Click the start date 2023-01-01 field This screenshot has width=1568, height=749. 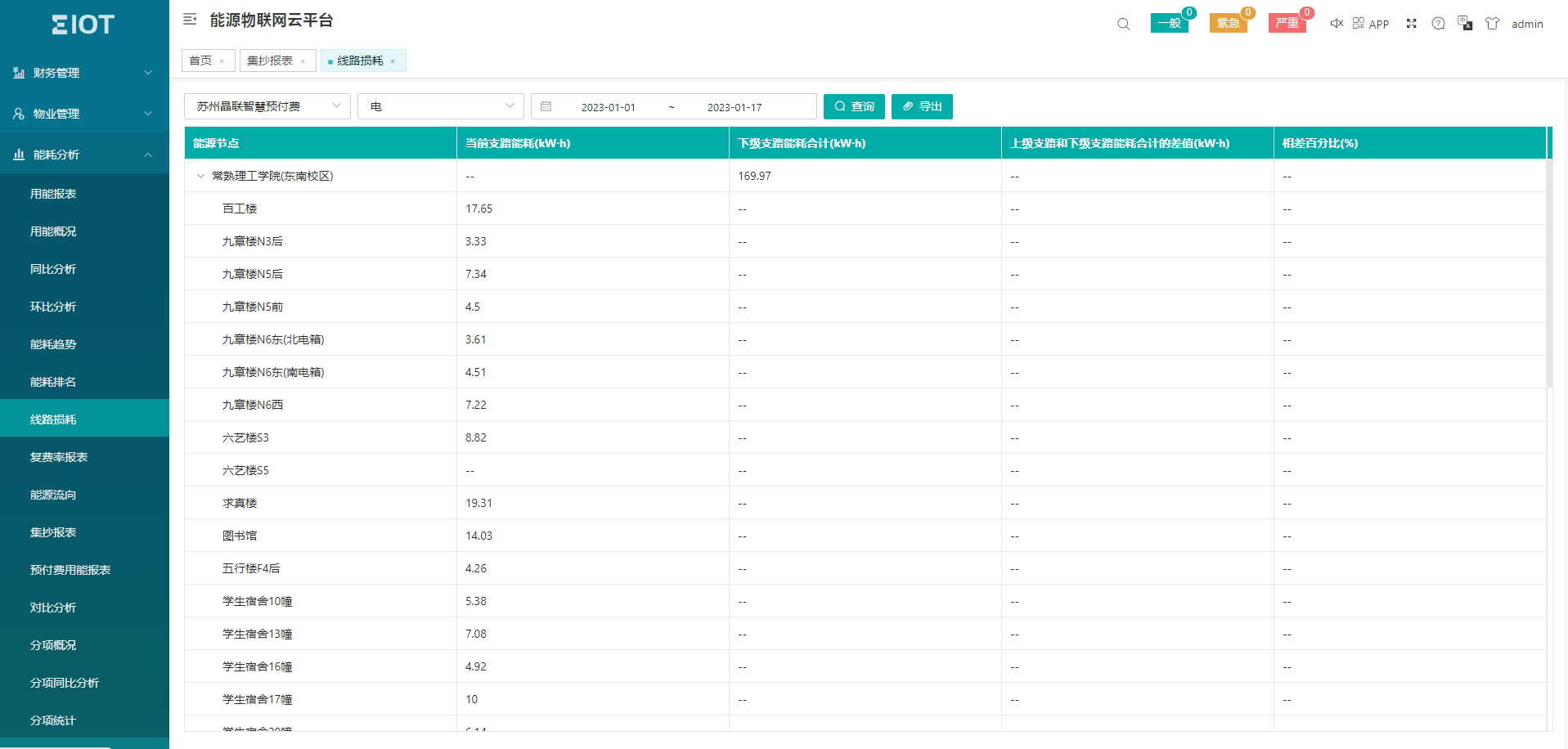[x=608, y=107]
